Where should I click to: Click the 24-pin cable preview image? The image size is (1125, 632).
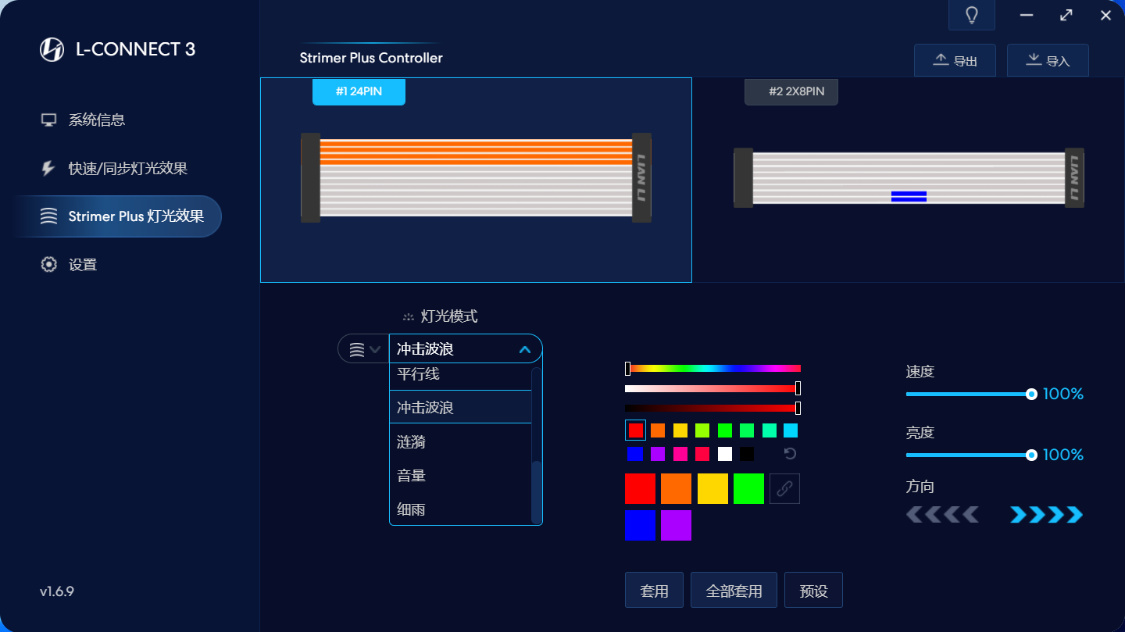pos(476,178)
